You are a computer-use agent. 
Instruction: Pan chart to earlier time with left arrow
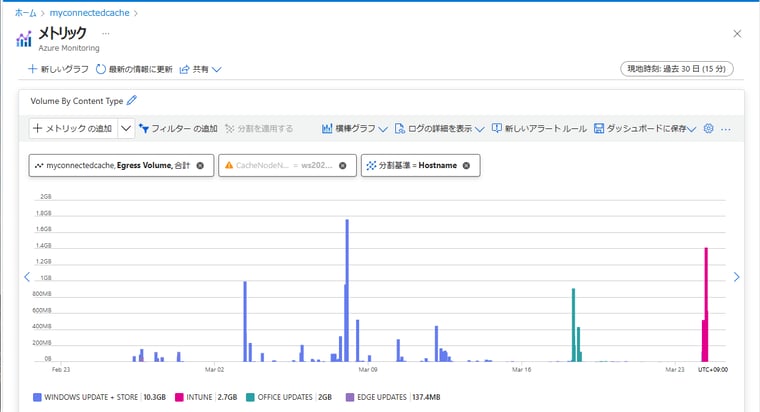[27, 277]
